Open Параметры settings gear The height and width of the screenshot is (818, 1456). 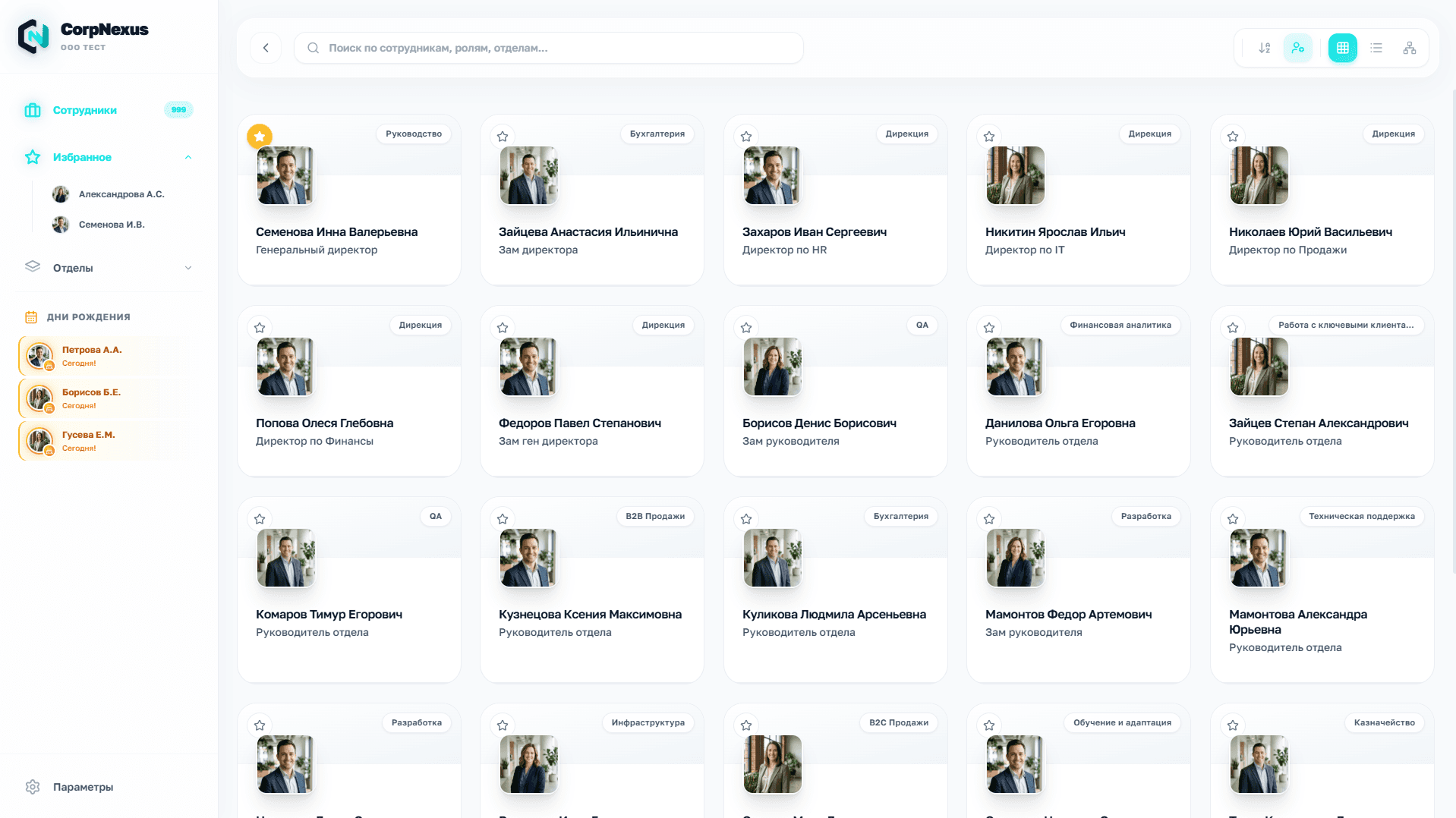pyautogui.click(x=33, y=787)
